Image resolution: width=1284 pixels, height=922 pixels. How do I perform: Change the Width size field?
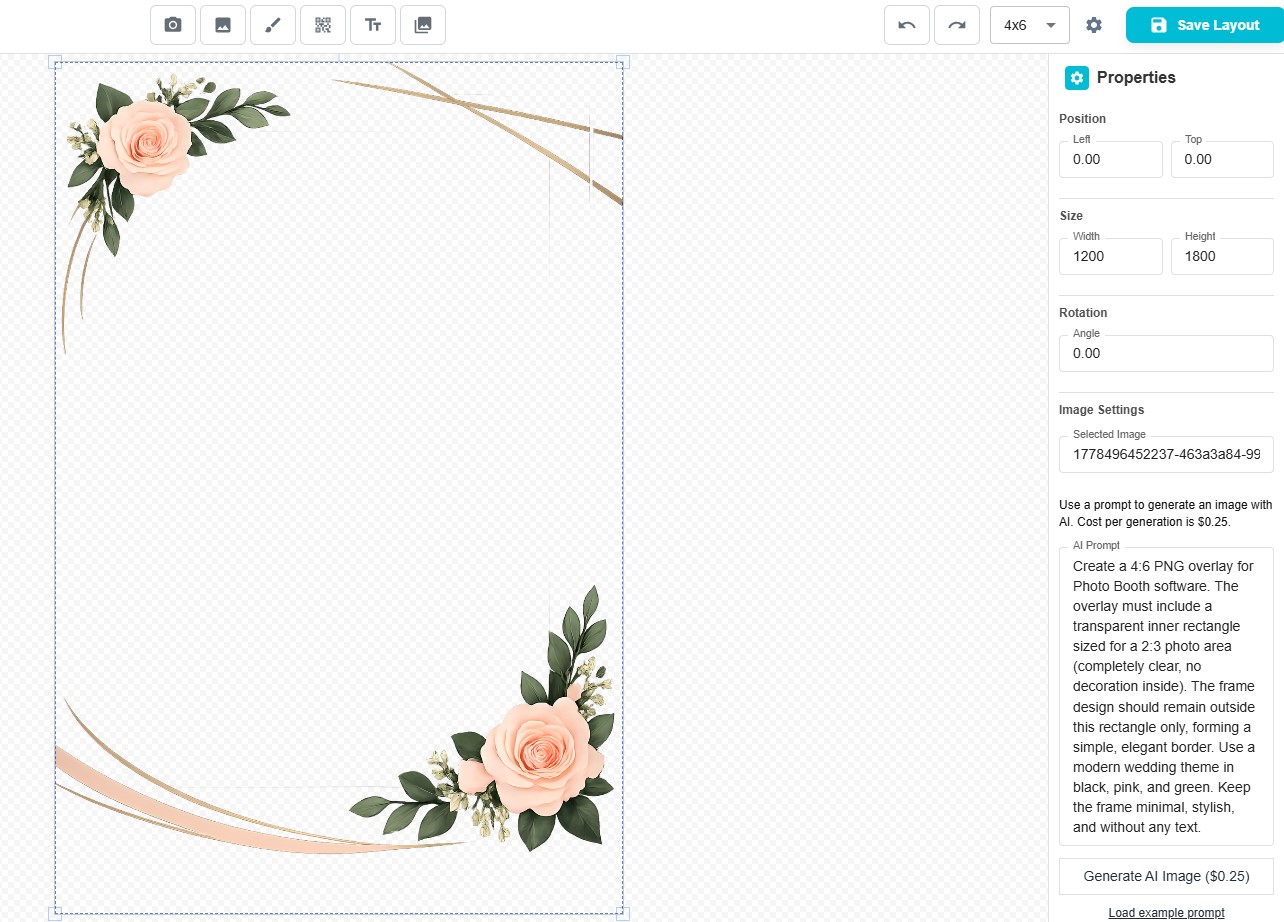tap(1111, 256)
